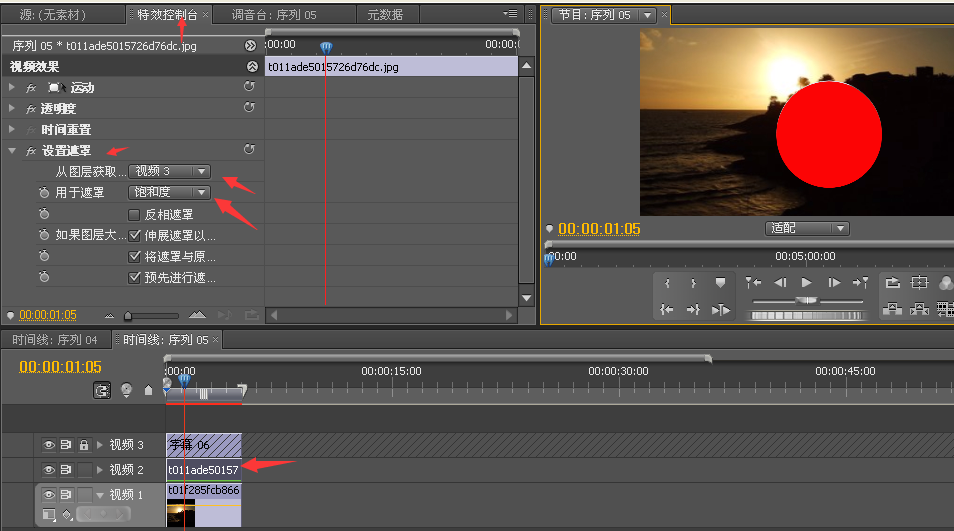Uncheck Stretch Matte to Fit option

point(134,235)
